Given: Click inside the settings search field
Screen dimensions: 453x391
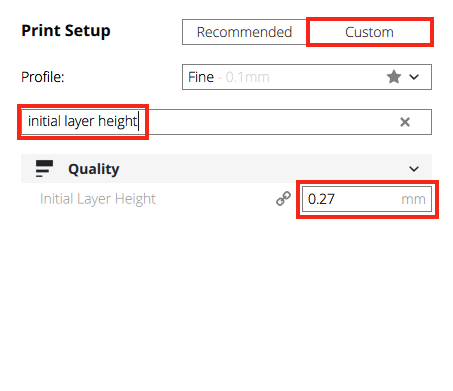Looking at the screenshot, I should (226, 122).
